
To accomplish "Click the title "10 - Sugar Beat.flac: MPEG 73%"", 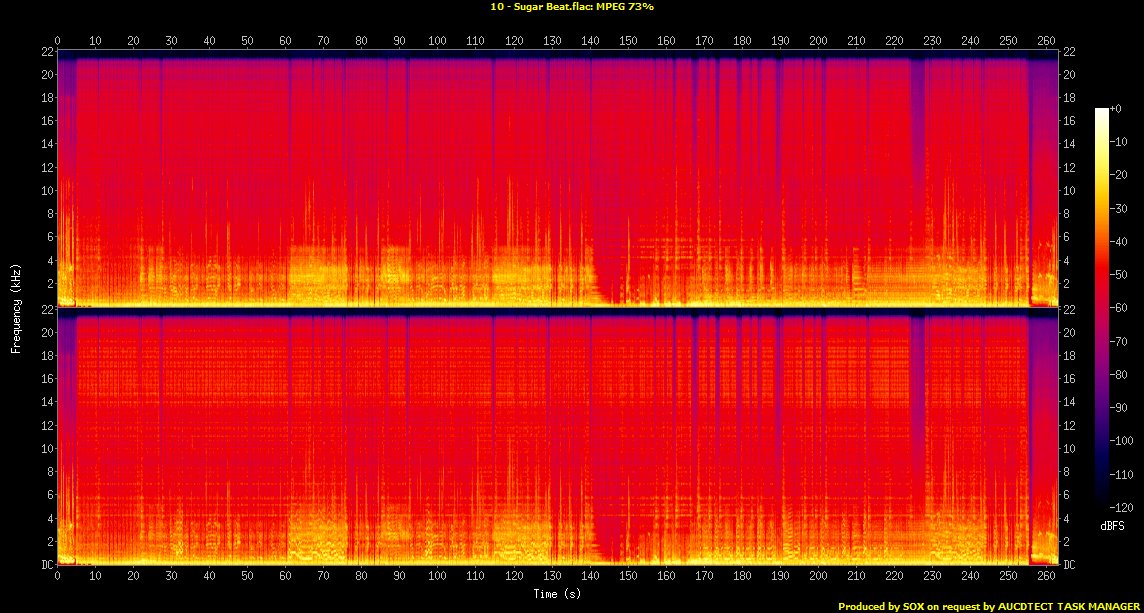I will pyautogui.click(x=572, y=6).
